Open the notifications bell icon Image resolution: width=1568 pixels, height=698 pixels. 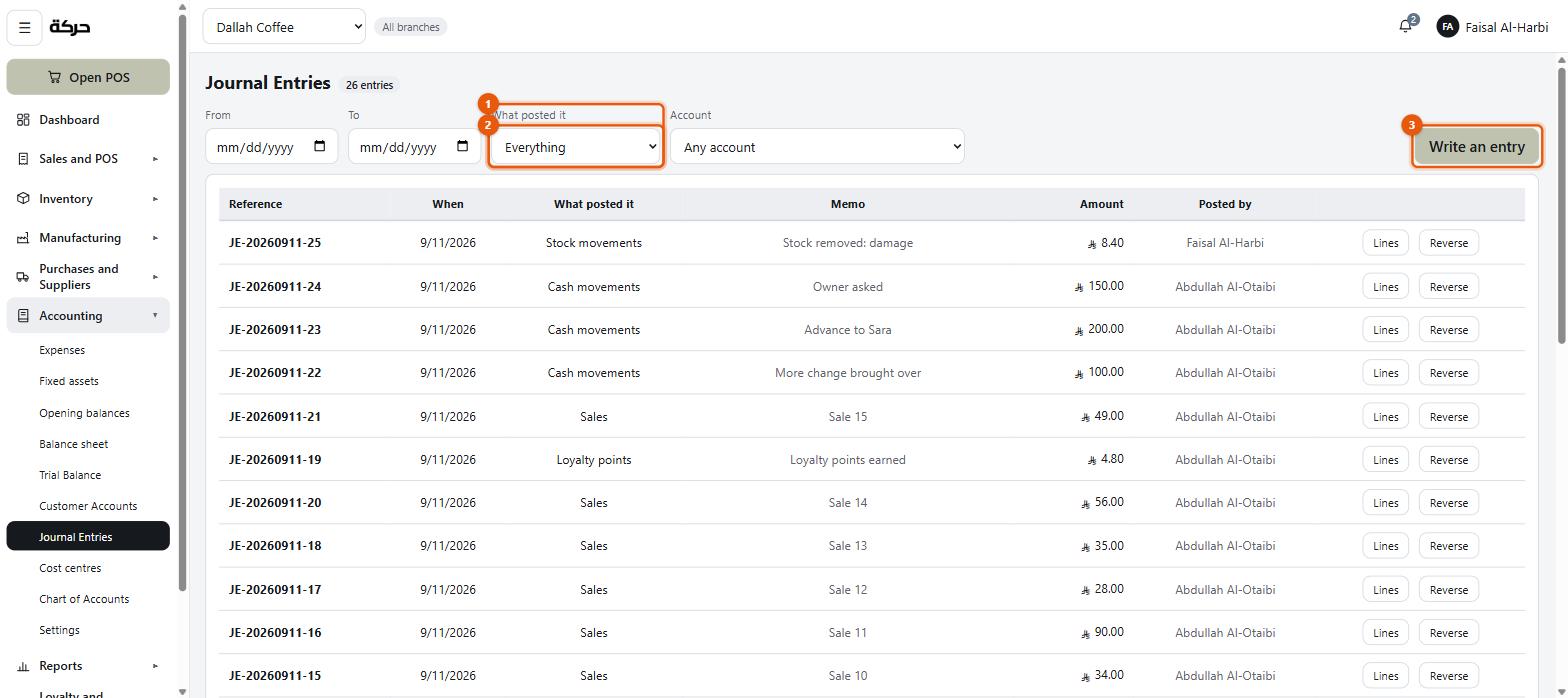[x=1405, y=27]
